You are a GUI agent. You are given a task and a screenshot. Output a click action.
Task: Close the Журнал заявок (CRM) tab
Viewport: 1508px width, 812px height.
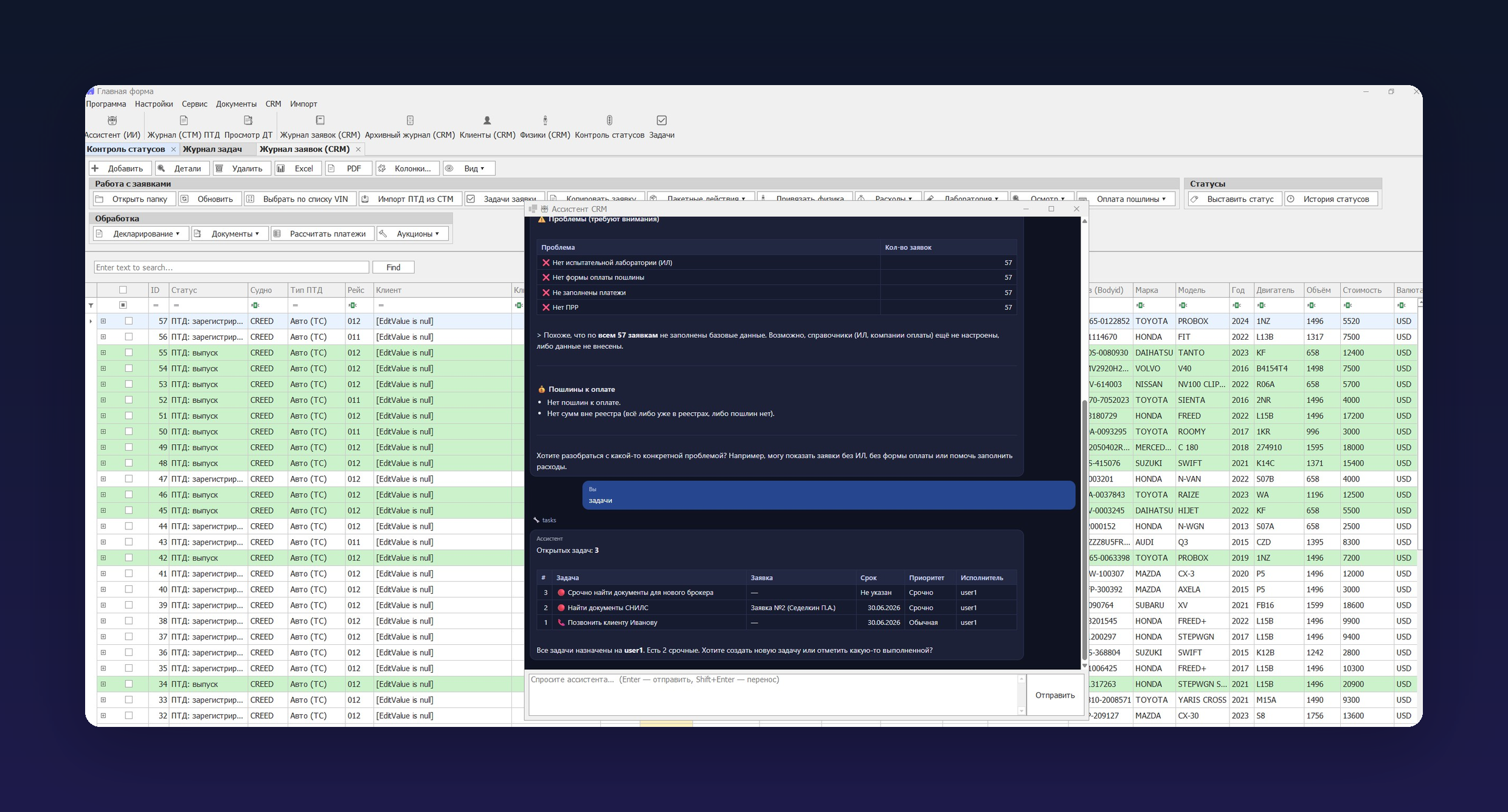pyautogui.click(x=358, y=150)
